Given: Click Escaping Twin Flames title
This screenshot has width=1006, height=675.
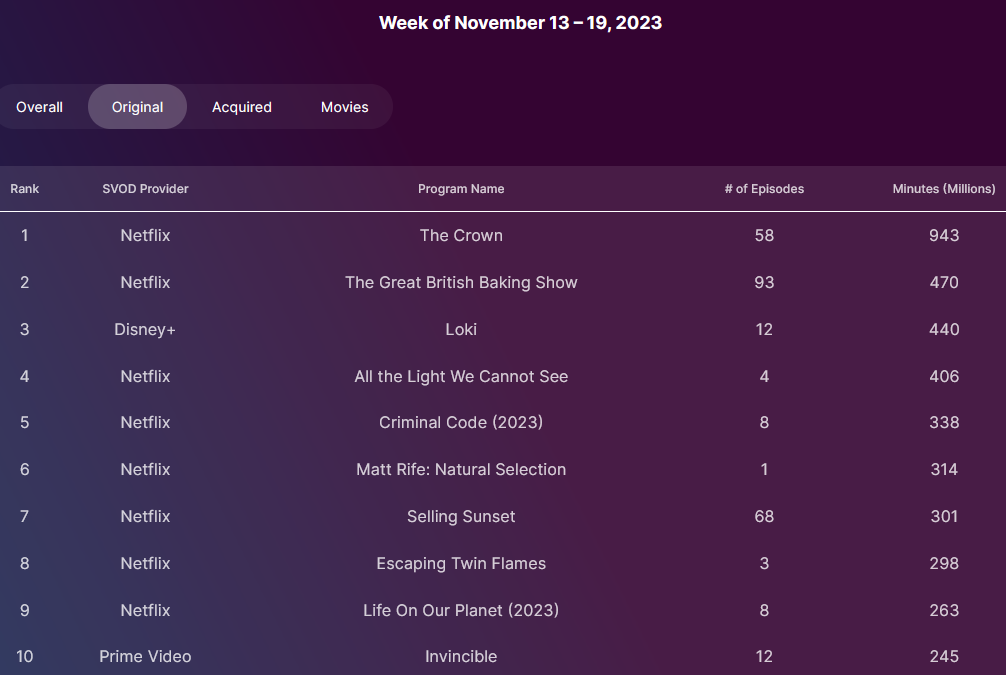Looking at the screenshot, I should click(461, 564).
